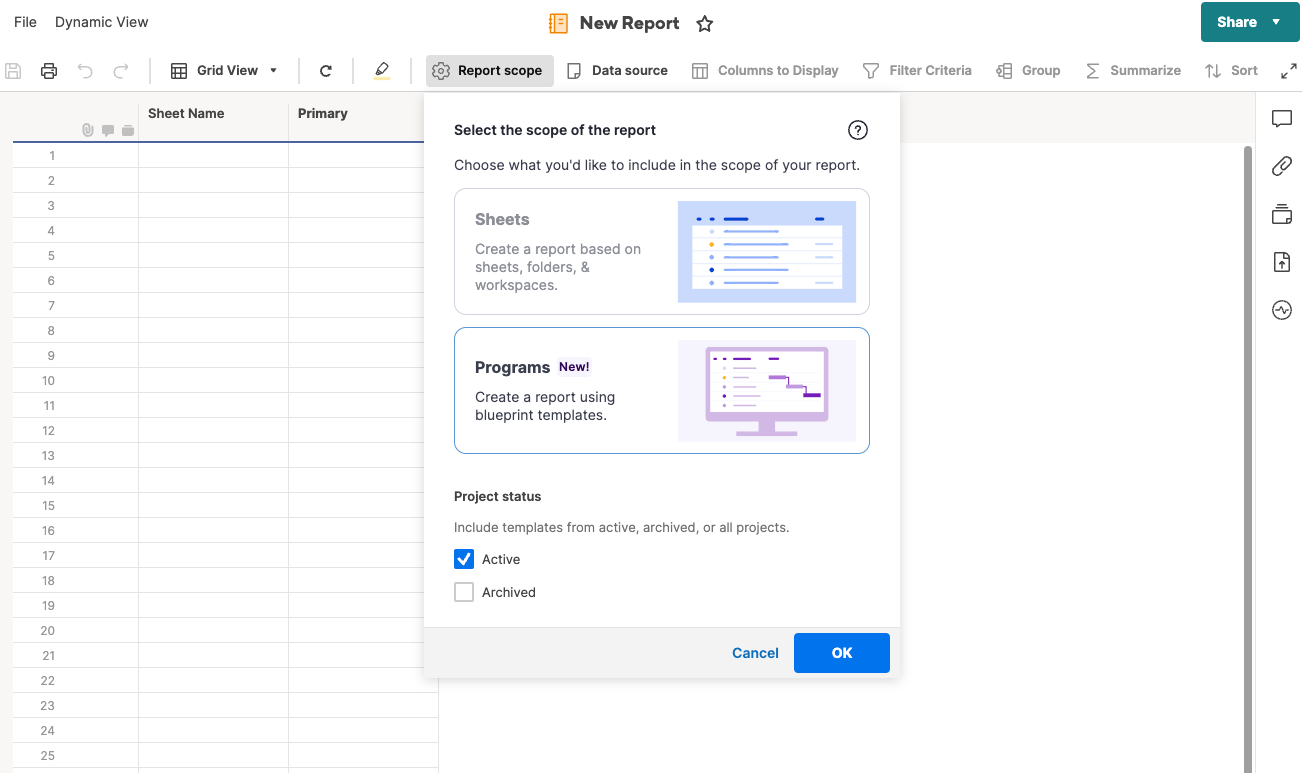Star the New Report to favorite it
1302x773 pixels.
pos(704,23)
